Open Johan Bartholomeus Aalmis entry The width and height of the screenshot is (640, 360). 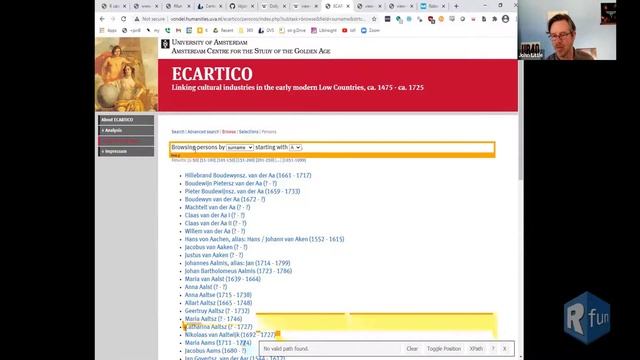(x=238, y=271)
